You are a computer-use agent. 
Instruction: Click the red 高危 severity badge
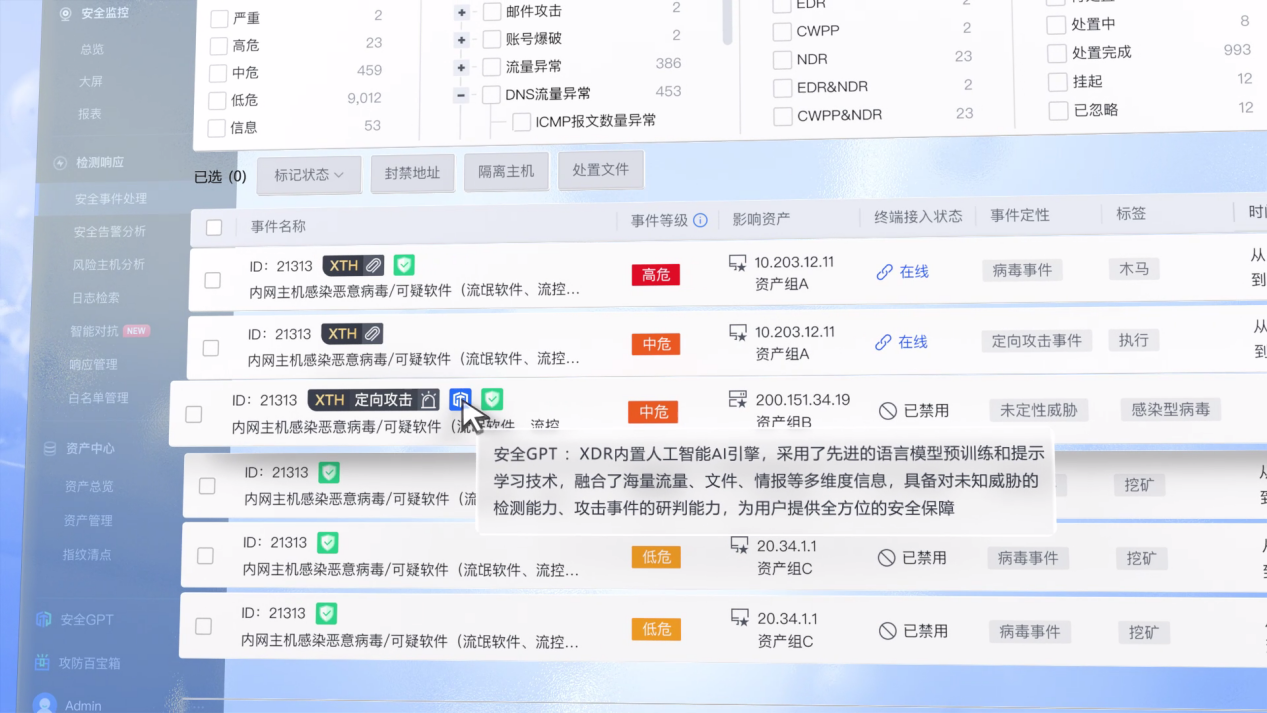pyautogui.click(x=656, y=274)
